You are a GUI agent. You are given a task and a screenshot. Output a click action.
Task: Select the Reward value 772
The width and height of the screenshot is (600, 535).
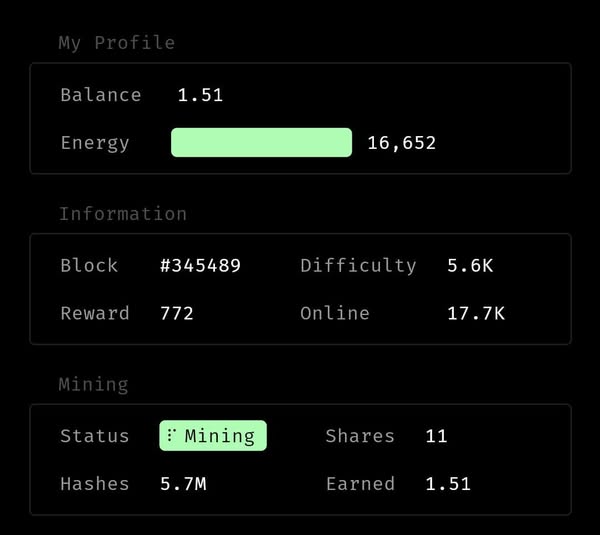coord(177,314)
